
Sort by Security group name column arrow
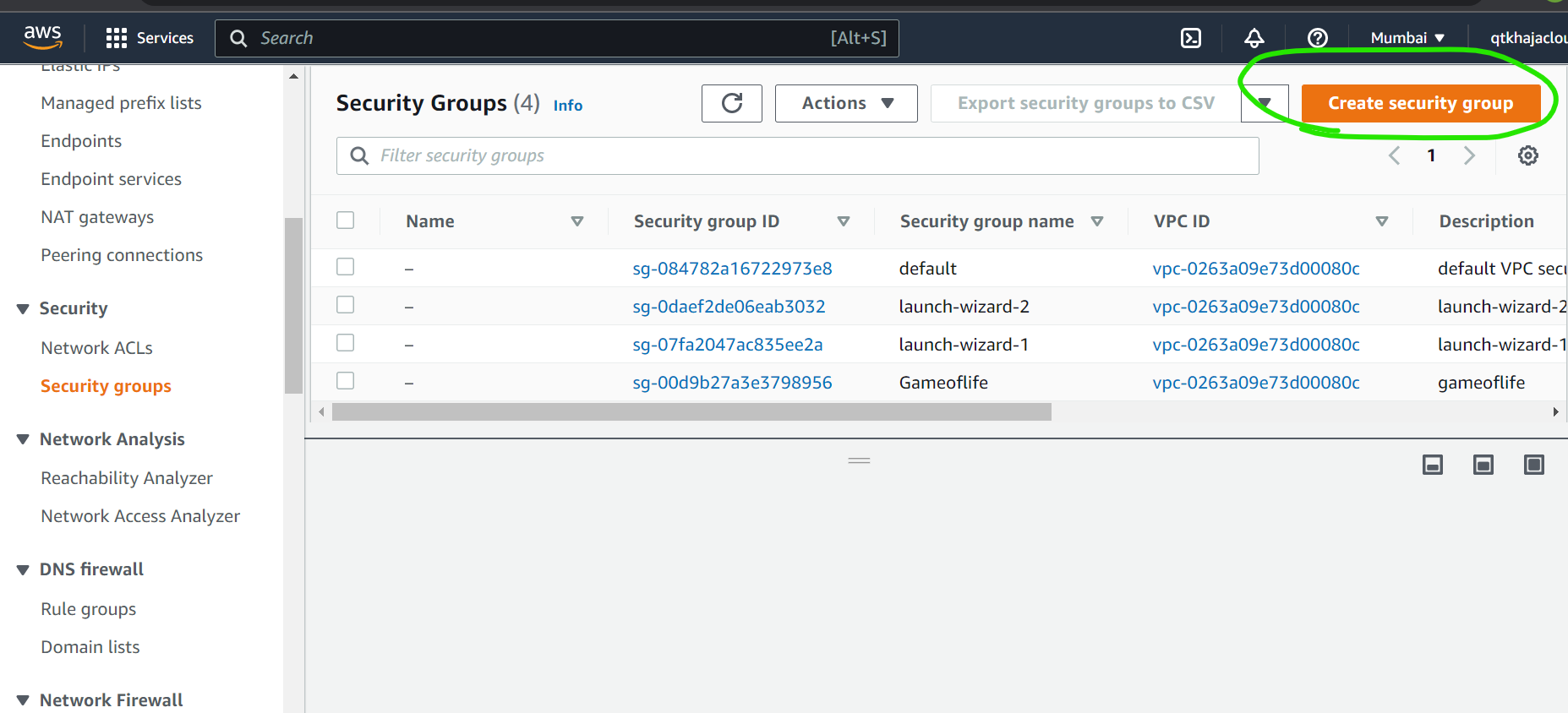pos(1097,221)
